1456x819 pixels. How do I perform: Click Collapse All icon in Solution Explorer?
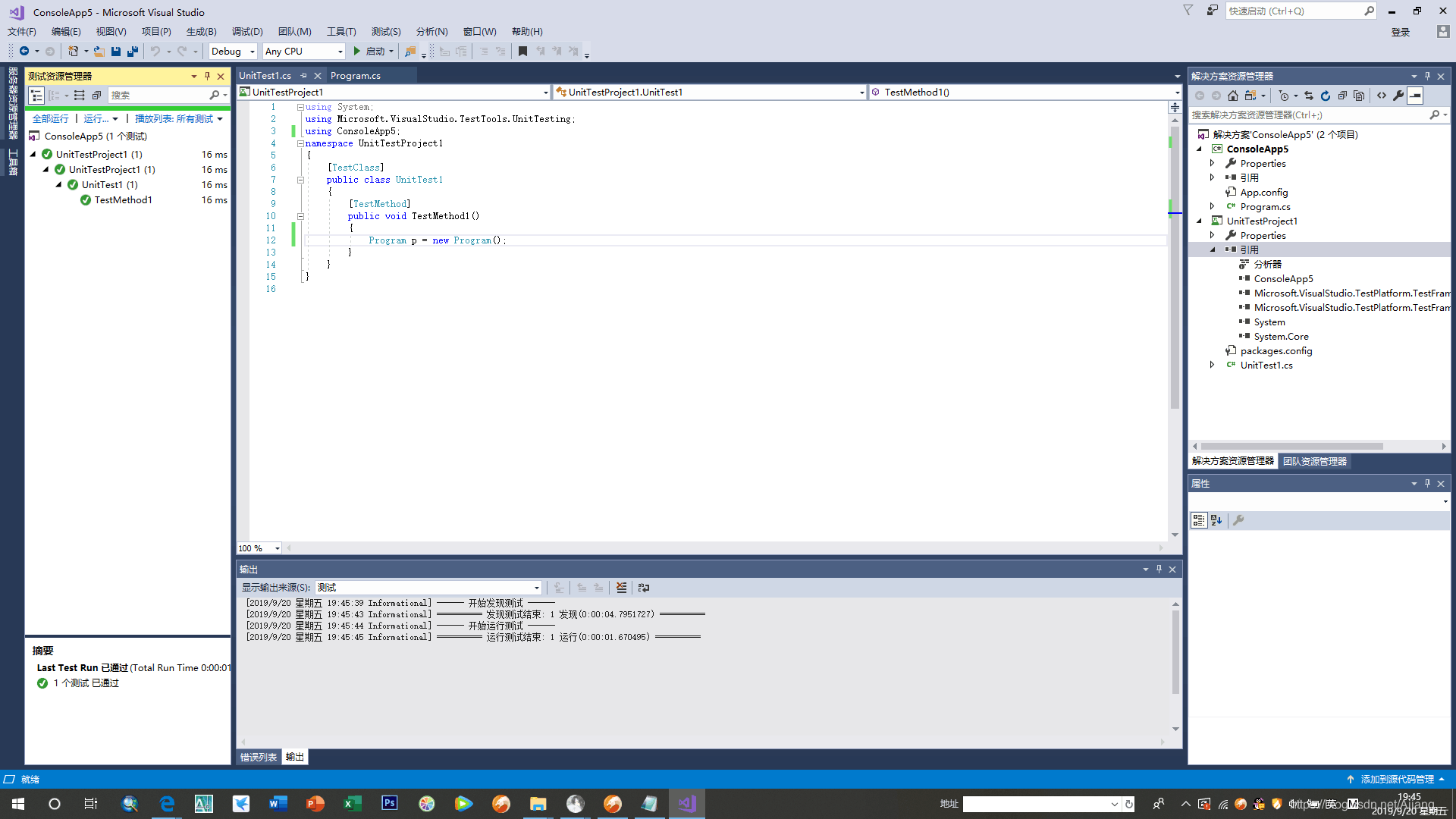coord(1342,96)
